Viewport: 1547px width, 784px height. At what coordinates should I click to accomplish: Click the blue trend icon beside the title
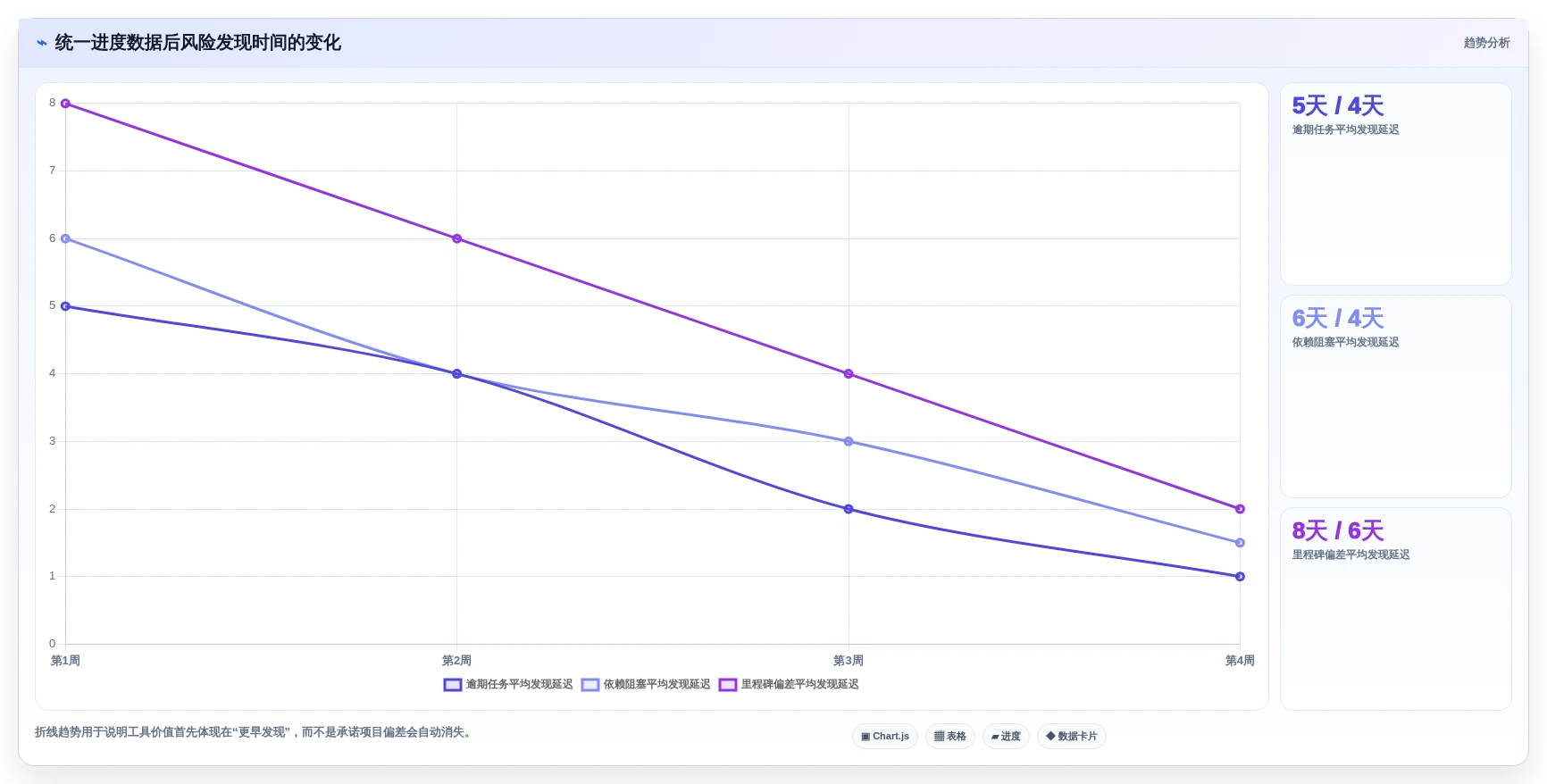point(41,43)
